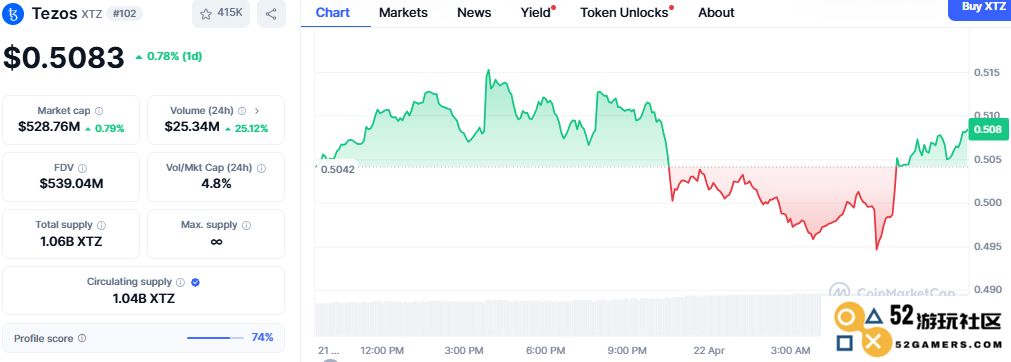
Task: Open the share icon button
Action: click(271, 14)
